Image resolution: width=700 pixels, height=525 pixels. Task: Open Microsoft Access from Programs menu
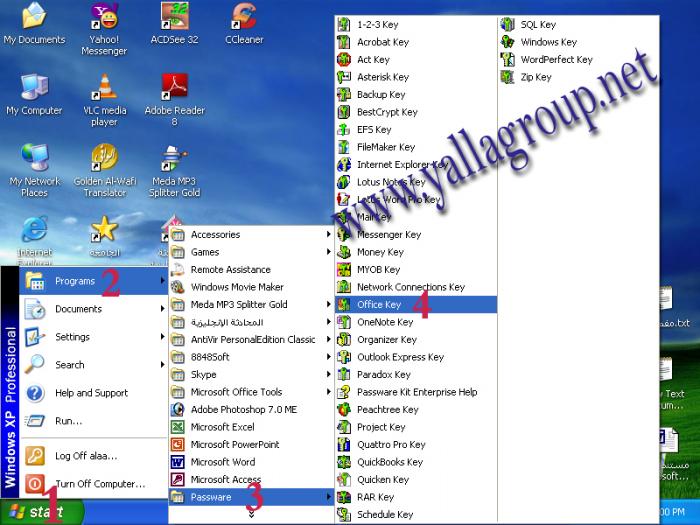point(251,479)
